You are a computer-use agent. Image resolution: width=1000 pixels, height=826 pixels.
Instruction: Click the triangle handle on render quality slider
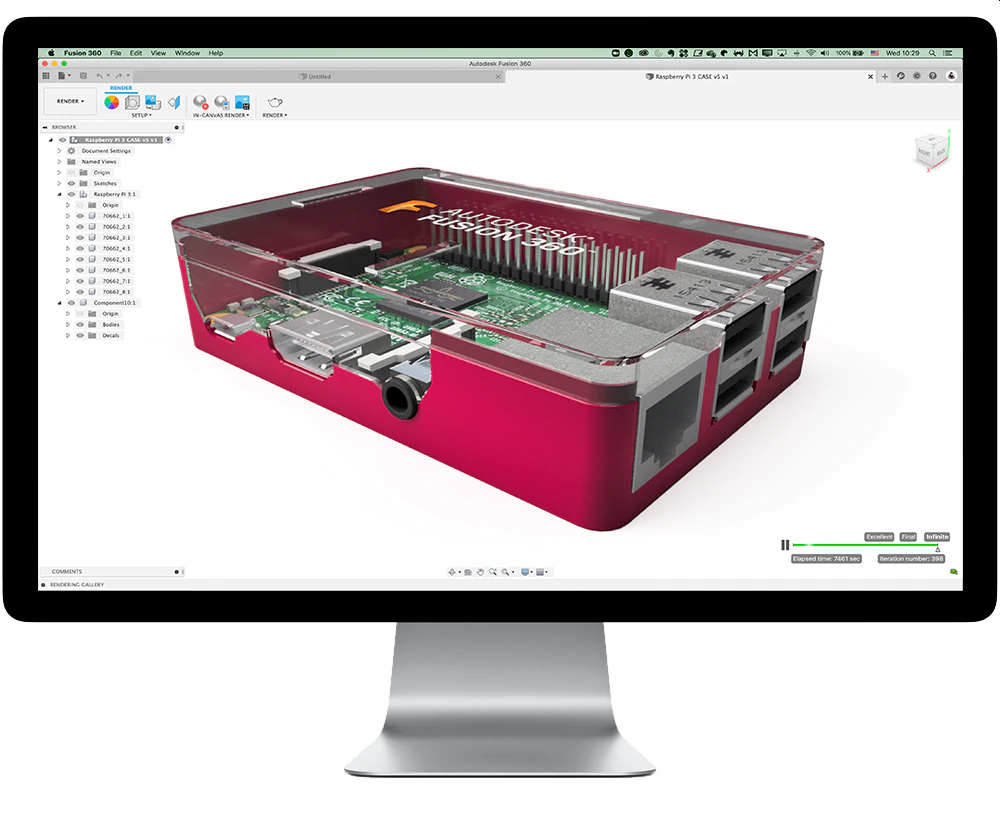938,549
